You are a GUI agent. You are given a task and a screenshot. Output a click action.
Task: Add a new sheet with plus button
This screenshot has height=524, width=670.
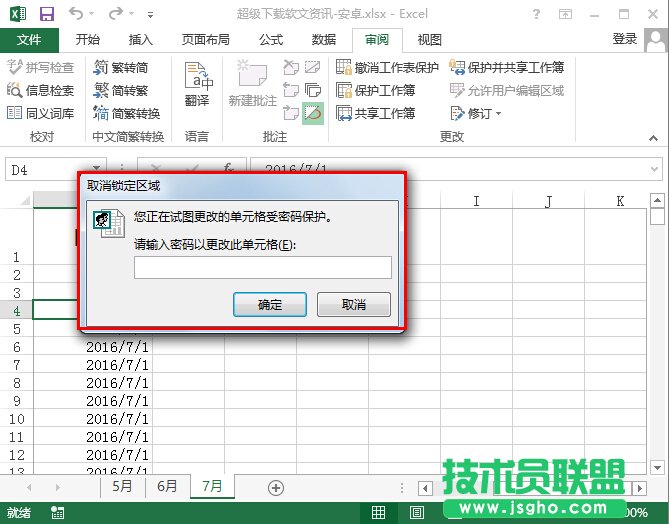click(276, 487)
